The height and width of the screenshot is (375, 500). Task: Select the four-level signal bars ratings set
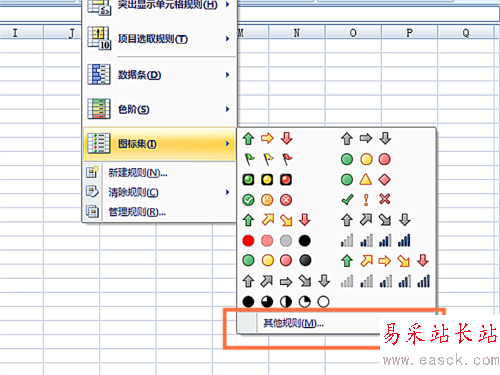pyautogui.click(x=375, y=241)
